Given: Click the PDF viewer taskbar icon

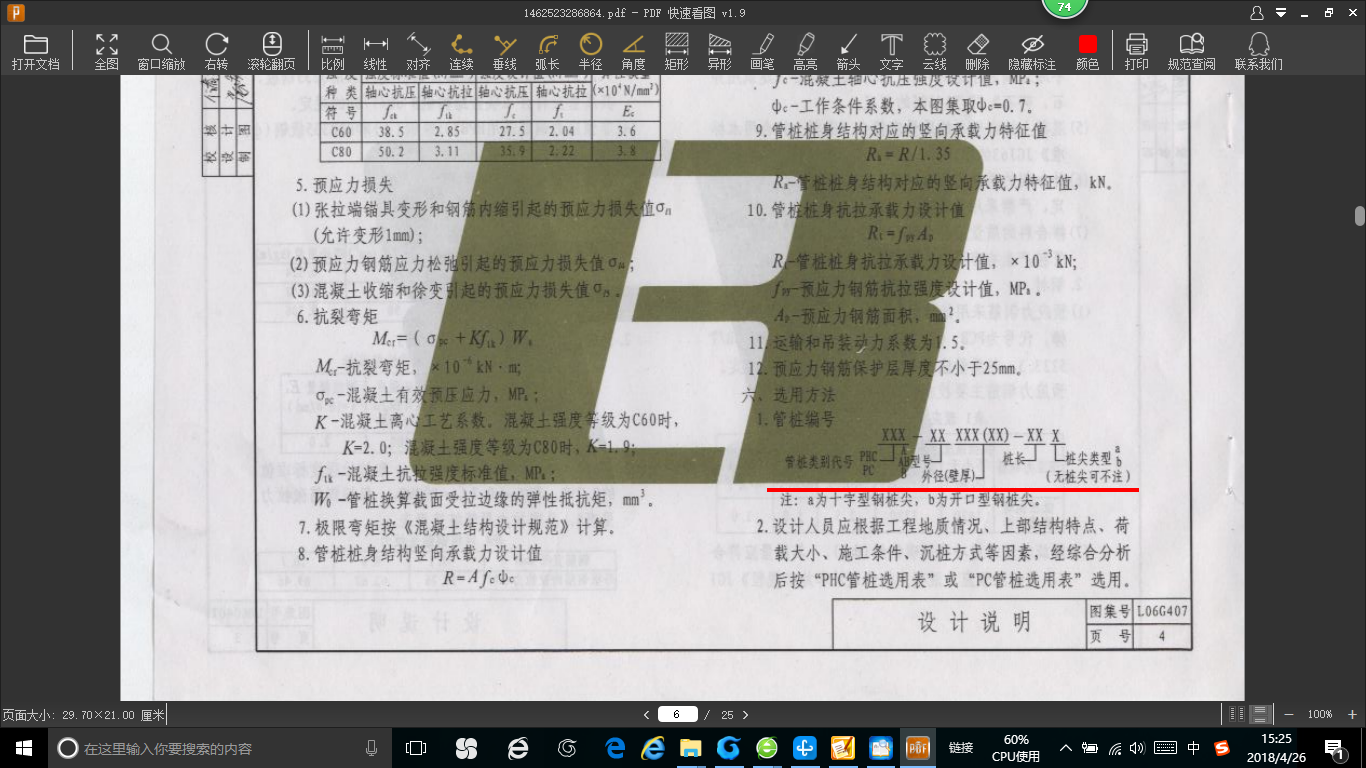Looking at the screenshot, I should tap(917, 748).
